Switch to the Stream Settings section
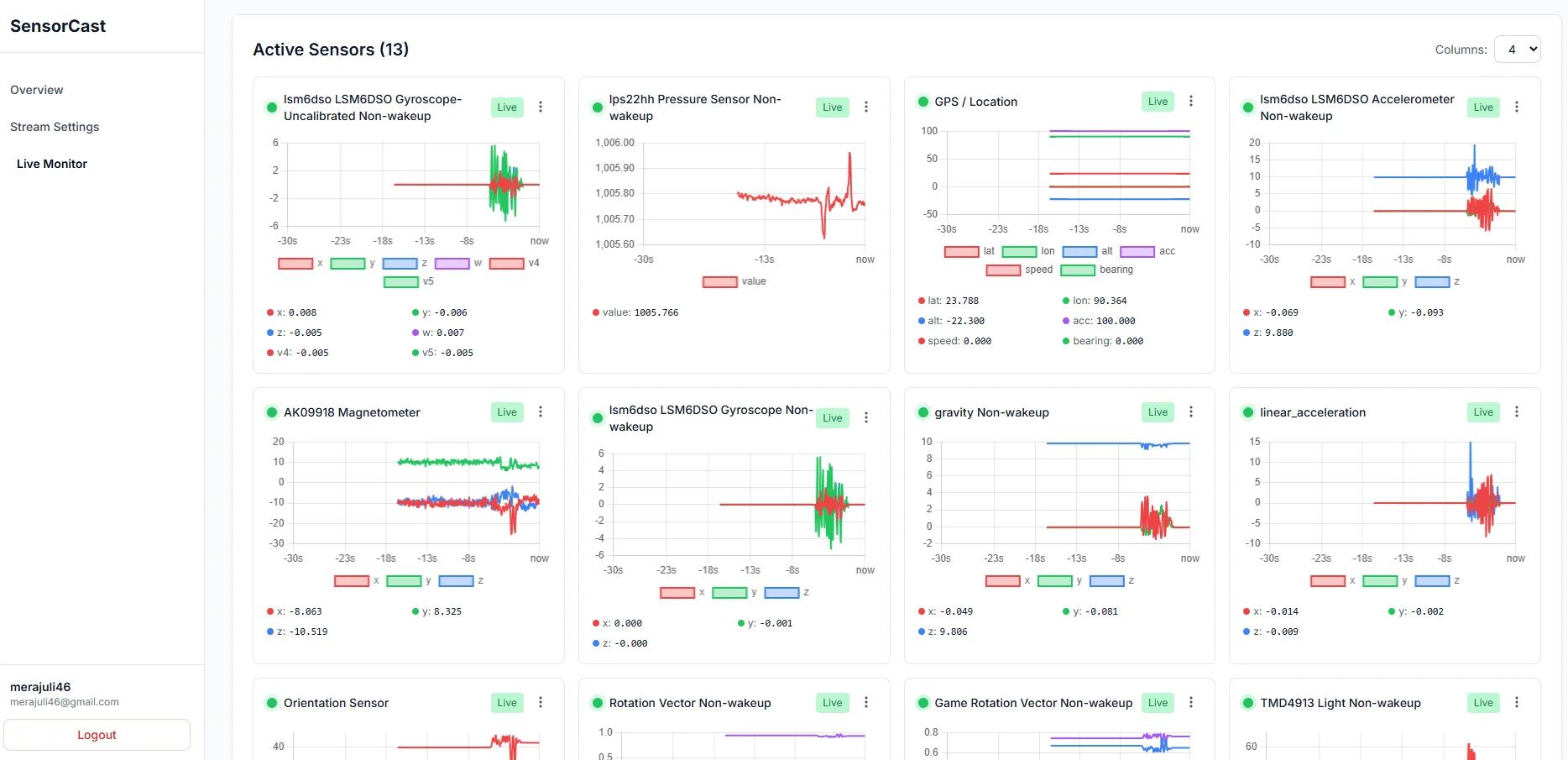Image resolution: width=1568 pixels, height=760 pixels. pos(55,127)
